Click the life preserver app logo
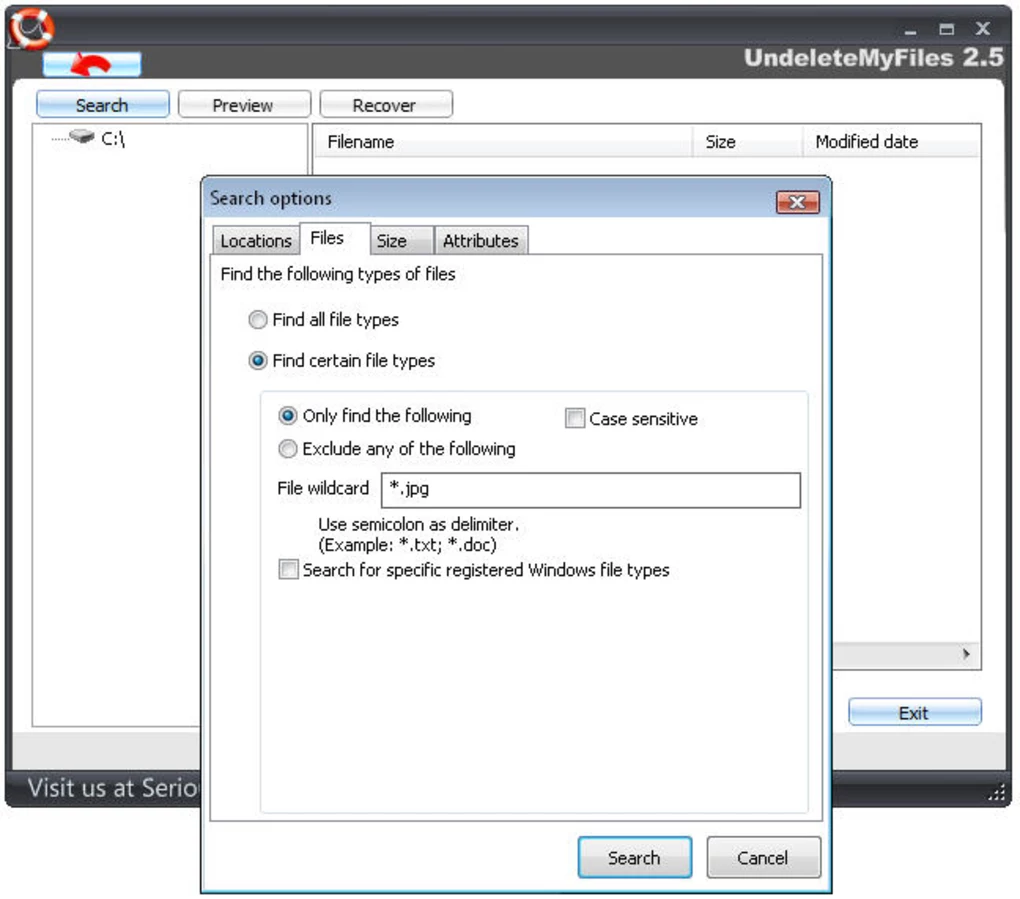Viewport: 1020px width, 899px height. 31,27
